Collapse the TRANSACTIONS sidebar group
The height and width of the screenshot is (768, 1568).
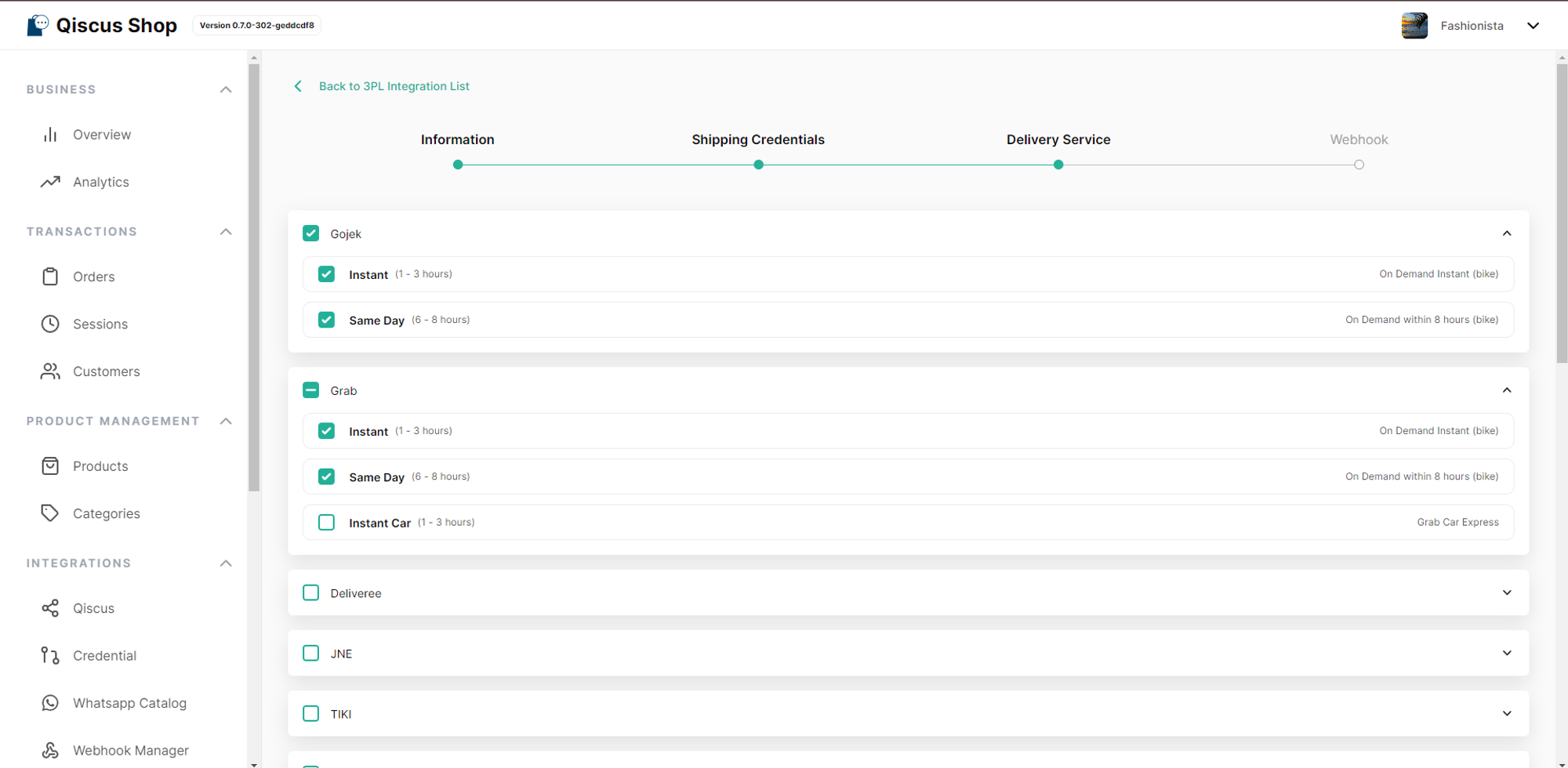[x=226, y=231]
